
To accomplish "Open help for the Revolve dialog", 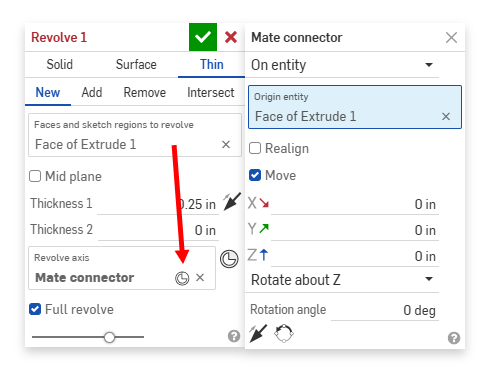I will [234, 336].
